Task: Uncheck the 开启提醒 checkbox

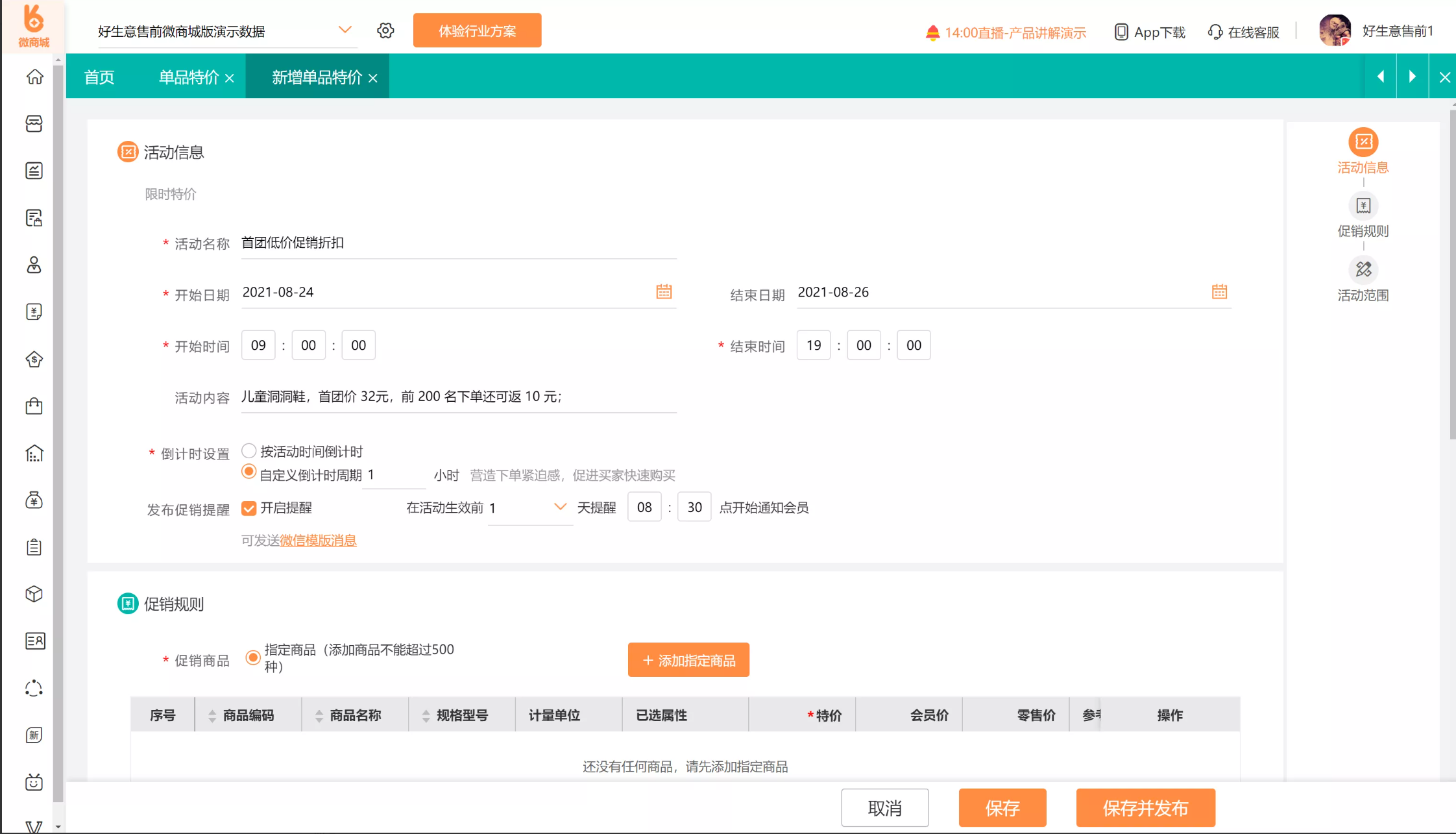Action: [x=249, y=508]
